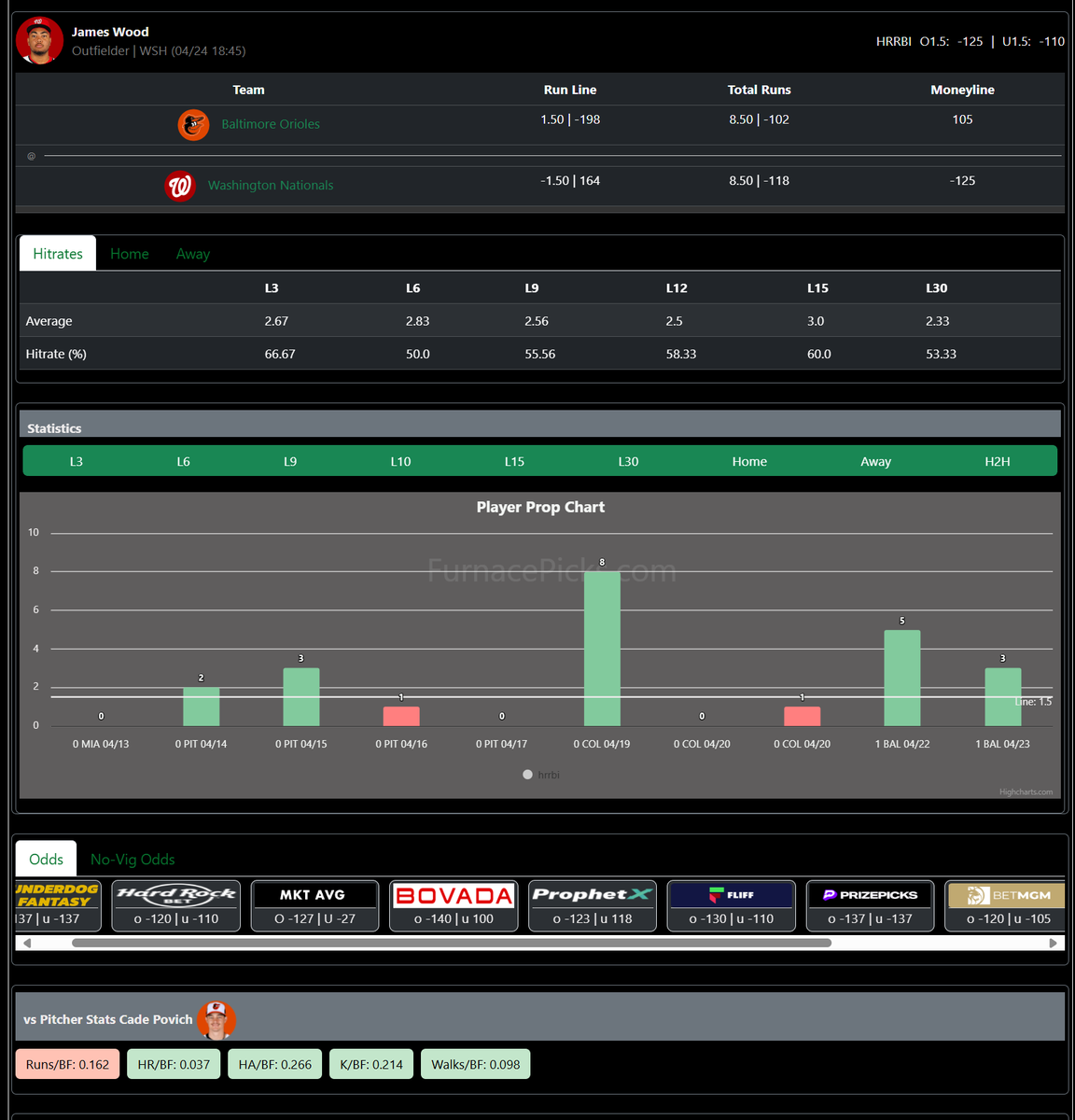Switch to the No-Vig Odds tab

click(133, 859)
